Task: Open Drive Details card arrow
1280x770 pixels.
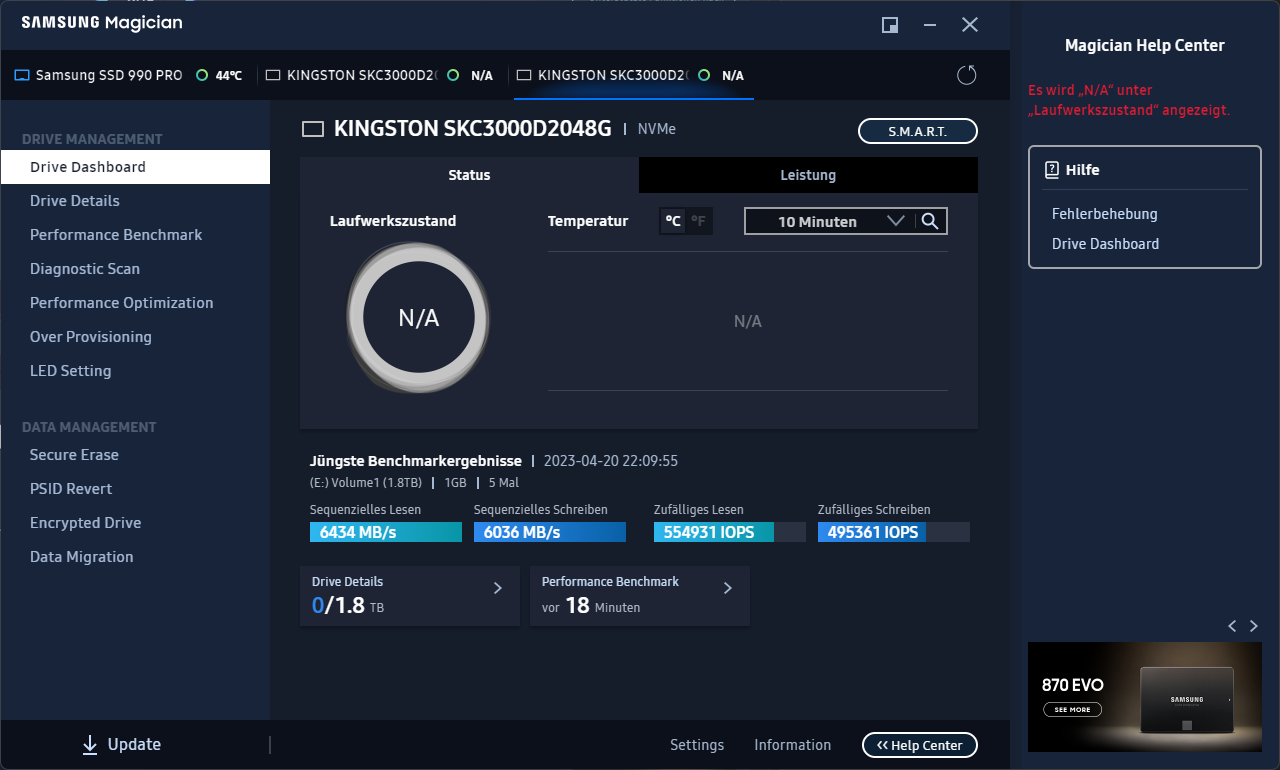Action: pyautogui.click(x=498, y=588)
